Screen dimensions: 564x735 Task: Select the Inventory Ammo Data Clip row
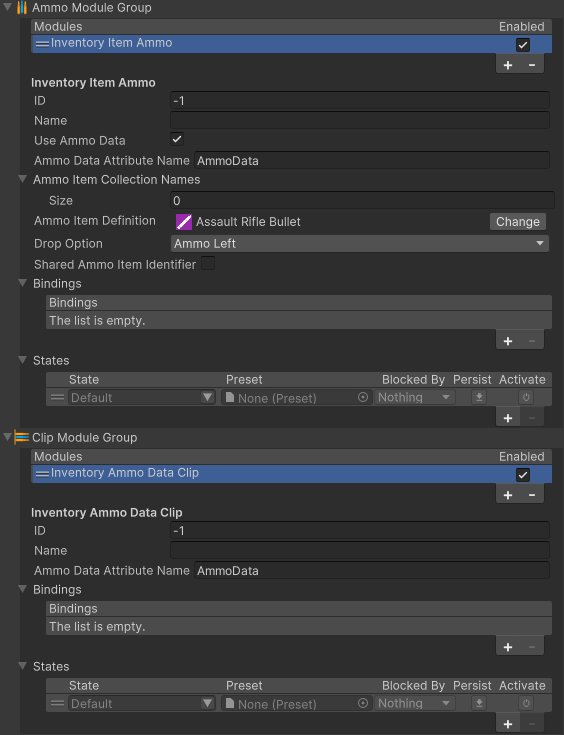pyautogui.click(x=292, y=473)
